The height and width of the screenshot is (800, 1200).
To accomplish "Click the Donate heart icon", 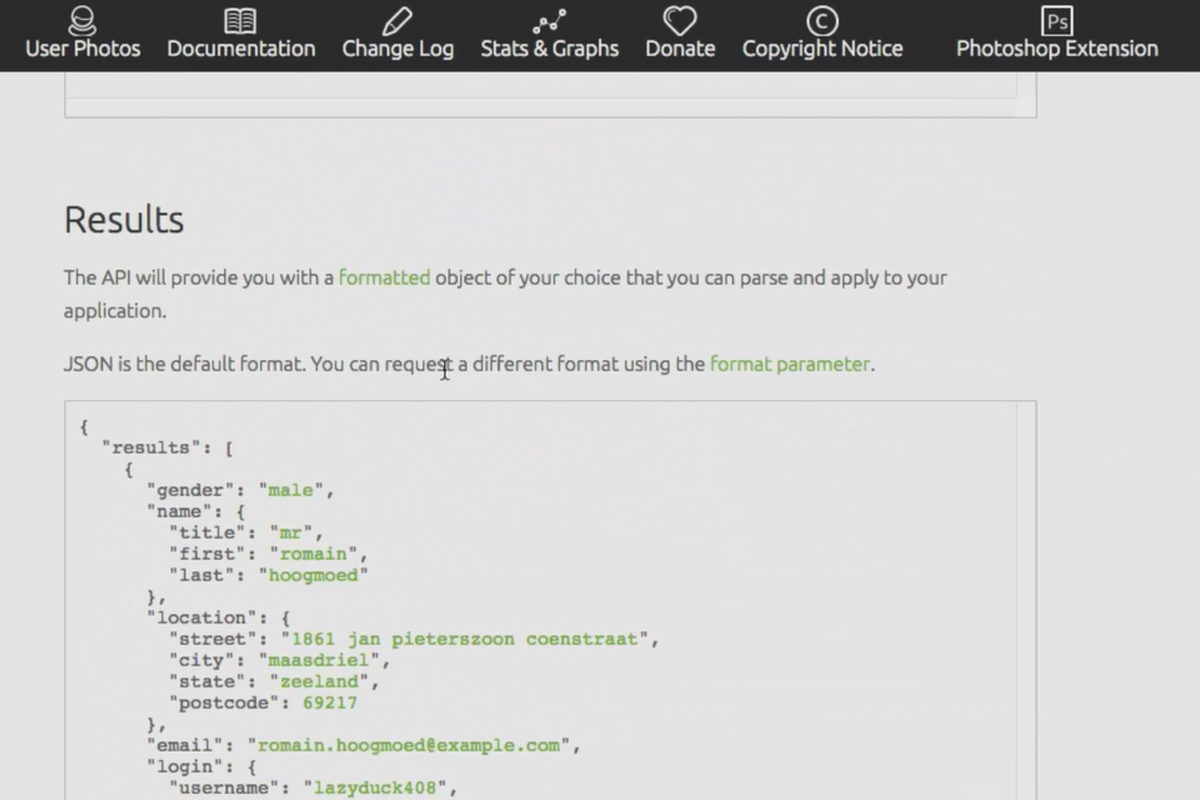I will click(680, 20).
